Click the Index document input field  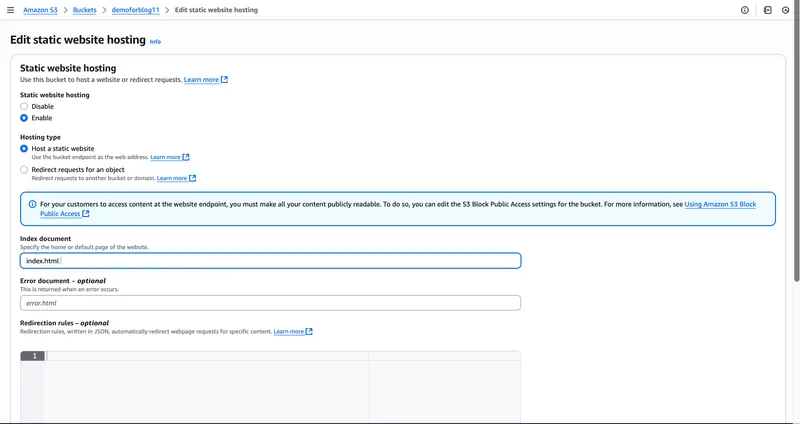pyautogui.click(x=270, y=261)
